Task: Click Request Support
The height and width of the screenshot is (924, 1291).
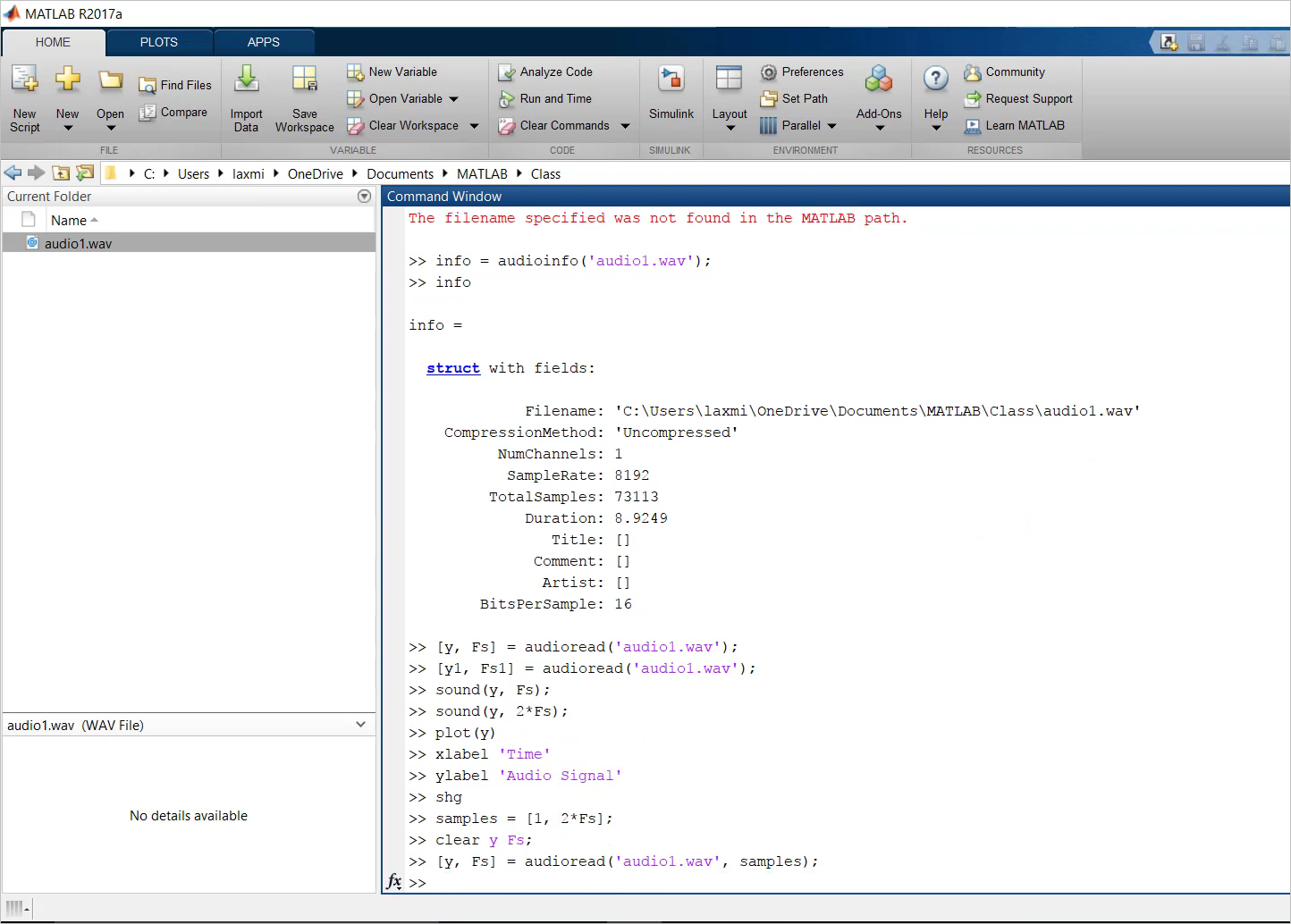Action: pyautogui.click(x=1018, y=98)
